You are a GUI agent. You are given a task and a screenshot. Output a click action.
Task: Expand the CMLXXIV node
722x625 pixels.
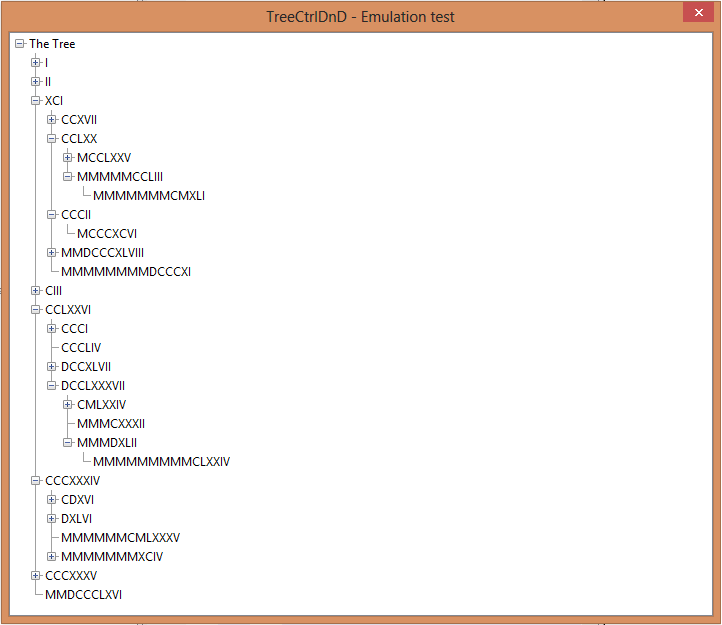point(68,404)
